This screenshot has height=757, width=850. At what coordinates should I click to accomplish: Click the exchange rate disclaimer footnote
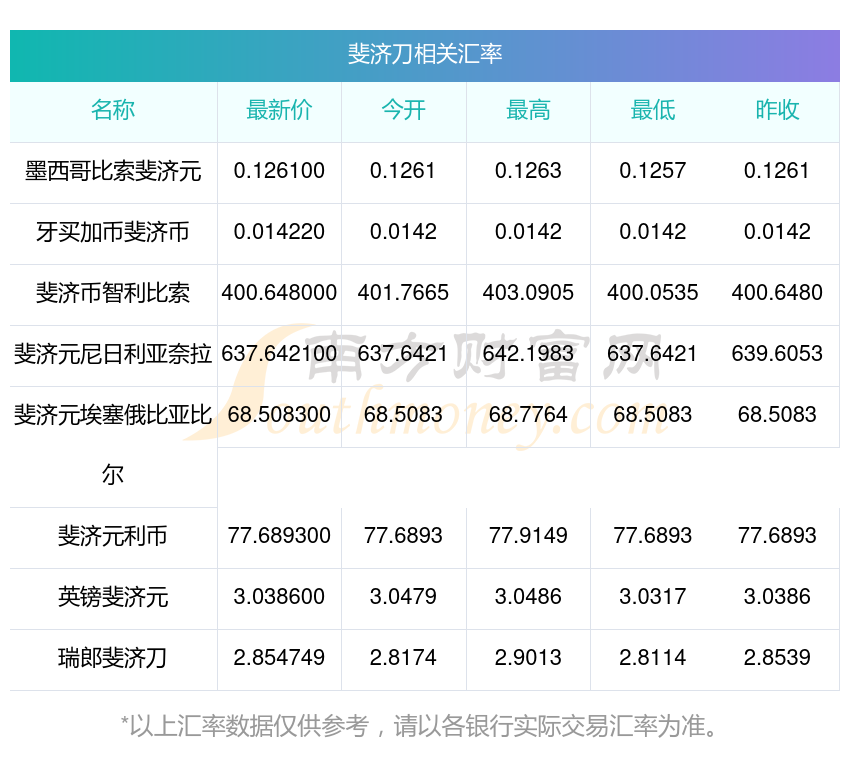(x=424, y=725)
